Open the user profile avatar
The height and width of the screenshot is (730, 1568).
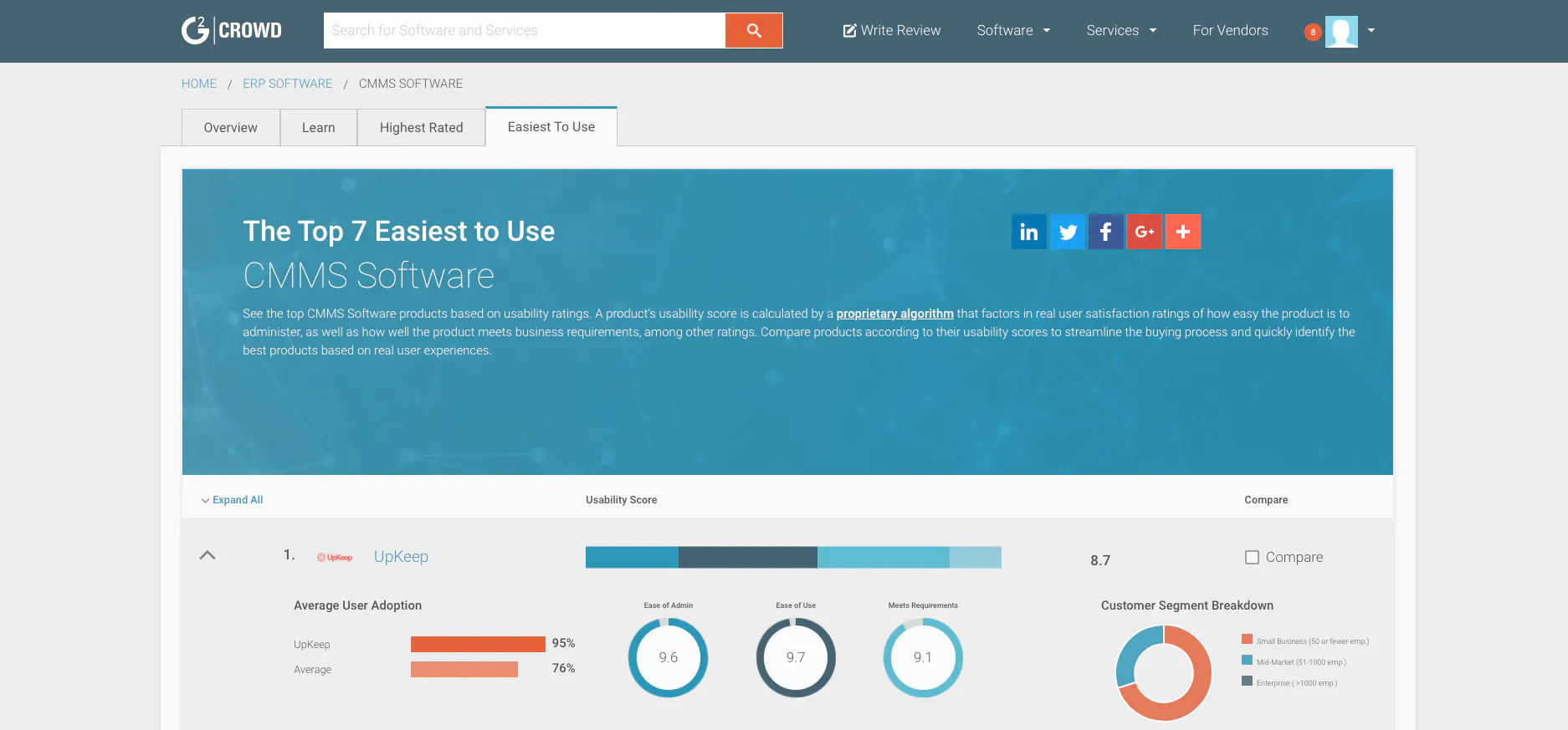pyautogui.click(x=1341, y=32)
